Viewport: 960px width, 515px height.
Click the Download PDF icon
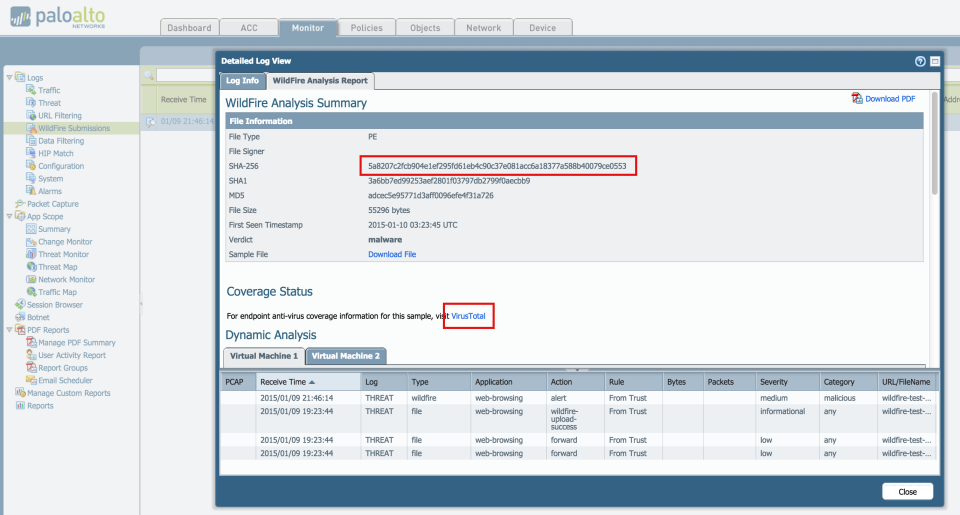coord(857,99)
